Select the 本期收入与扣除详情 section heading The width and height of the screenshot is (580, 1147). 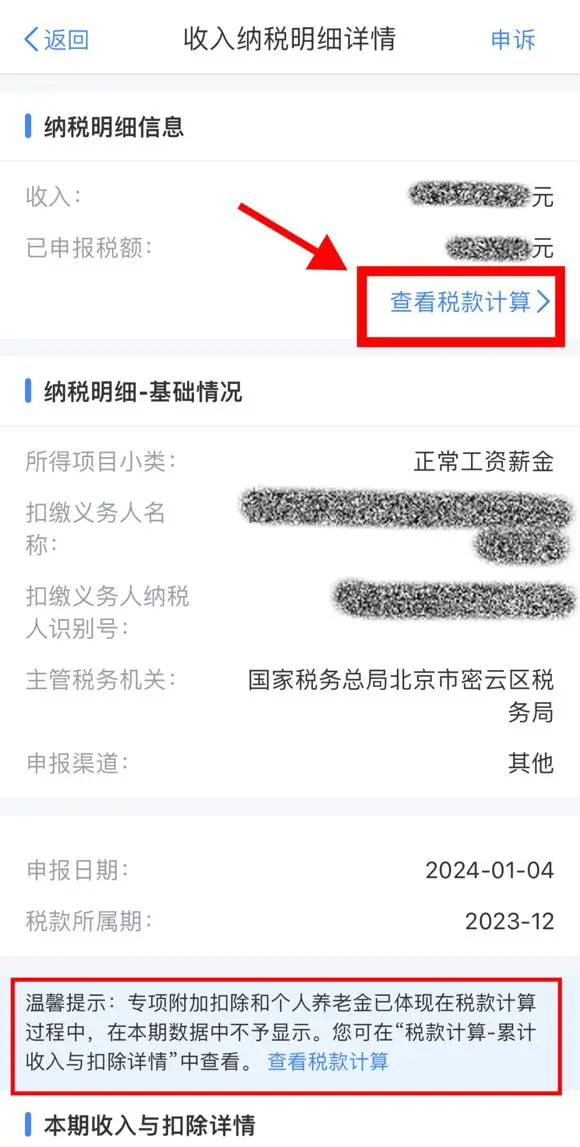pos(148,1125)
